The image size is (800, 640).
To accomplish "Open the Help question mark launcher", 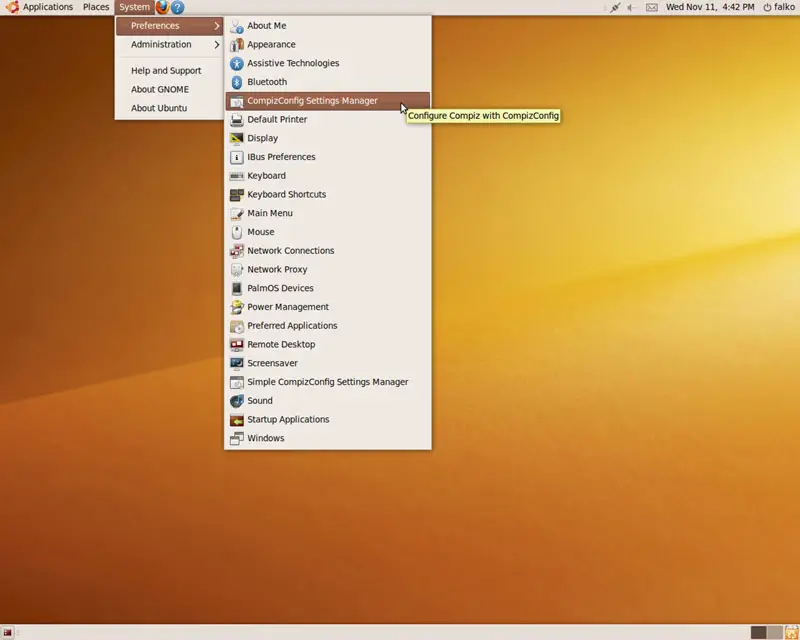I will pos(177,7).
